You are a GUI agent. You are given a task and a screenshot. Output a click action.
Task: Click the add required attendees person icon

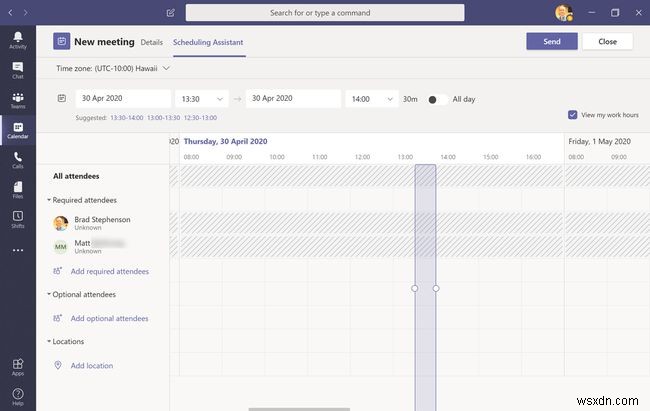click(58, 271)
